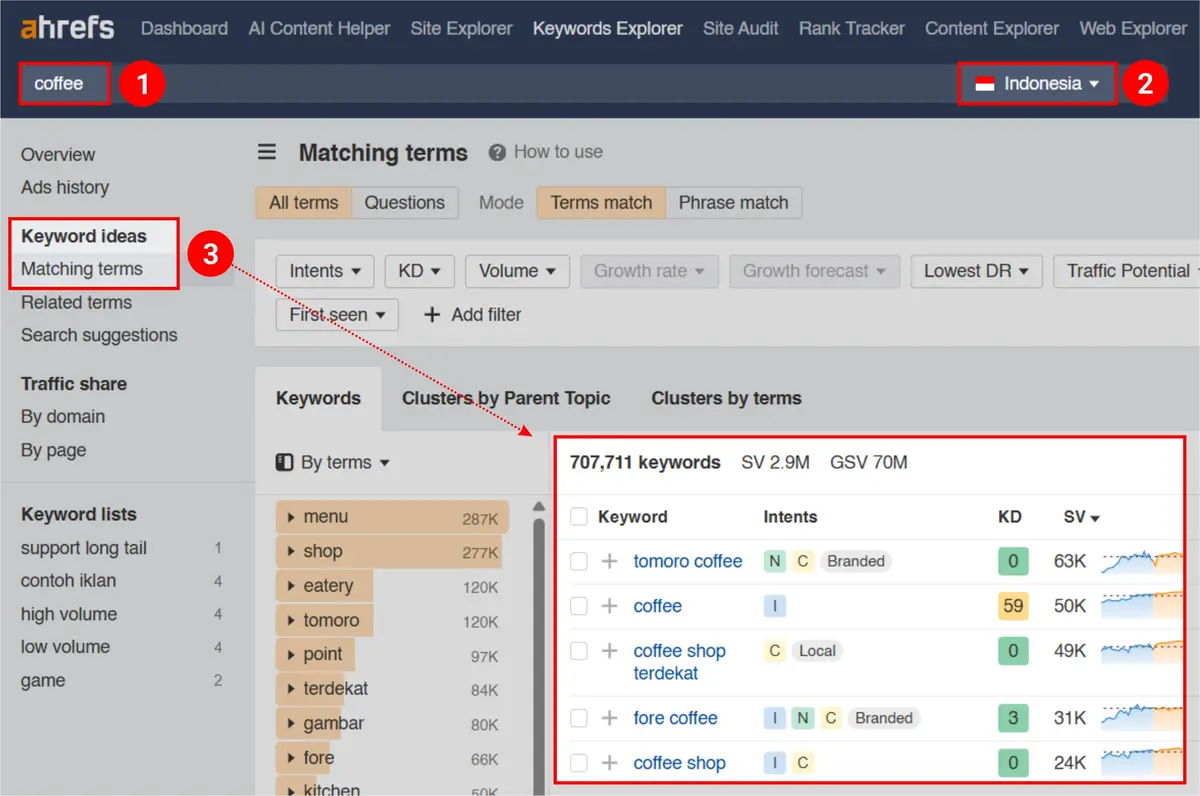Open the By terms dropdown
This screenshot has height=796, width=1200.
[334, 462]
